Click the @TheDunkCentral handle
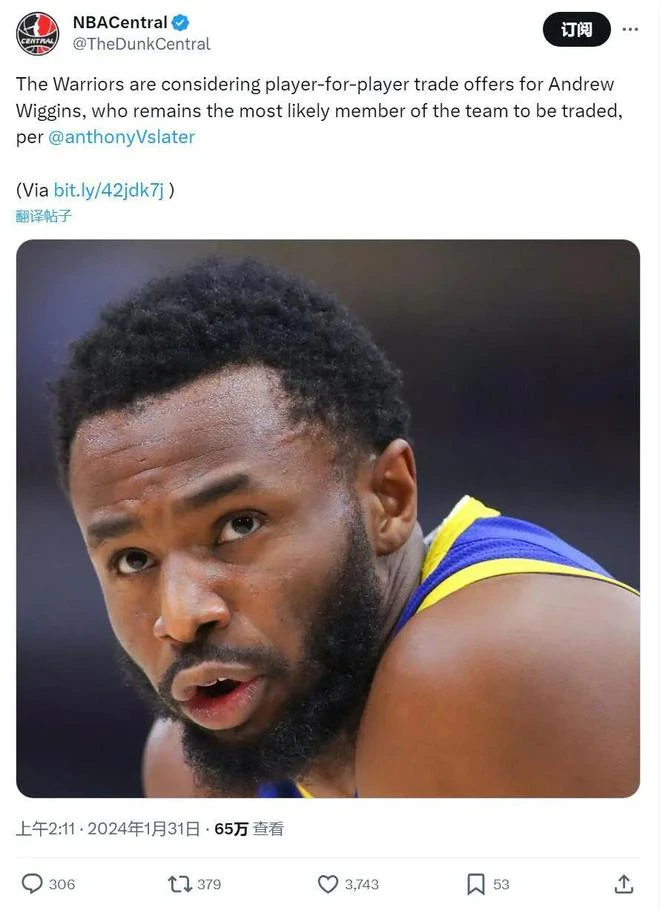660x910 pixels. click(141, 44)
